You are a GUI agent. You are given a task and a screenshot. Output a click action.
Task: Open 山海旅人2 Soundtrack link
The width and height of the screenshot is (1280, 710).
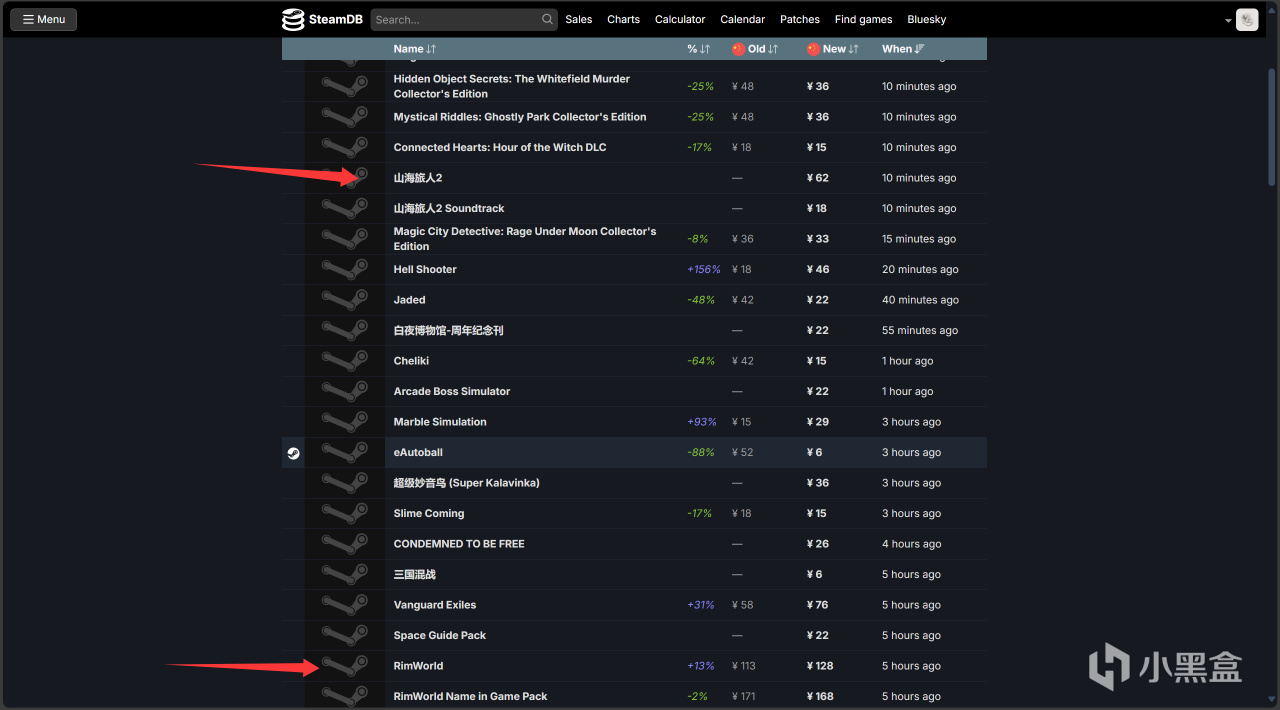(x=449, y=208)
